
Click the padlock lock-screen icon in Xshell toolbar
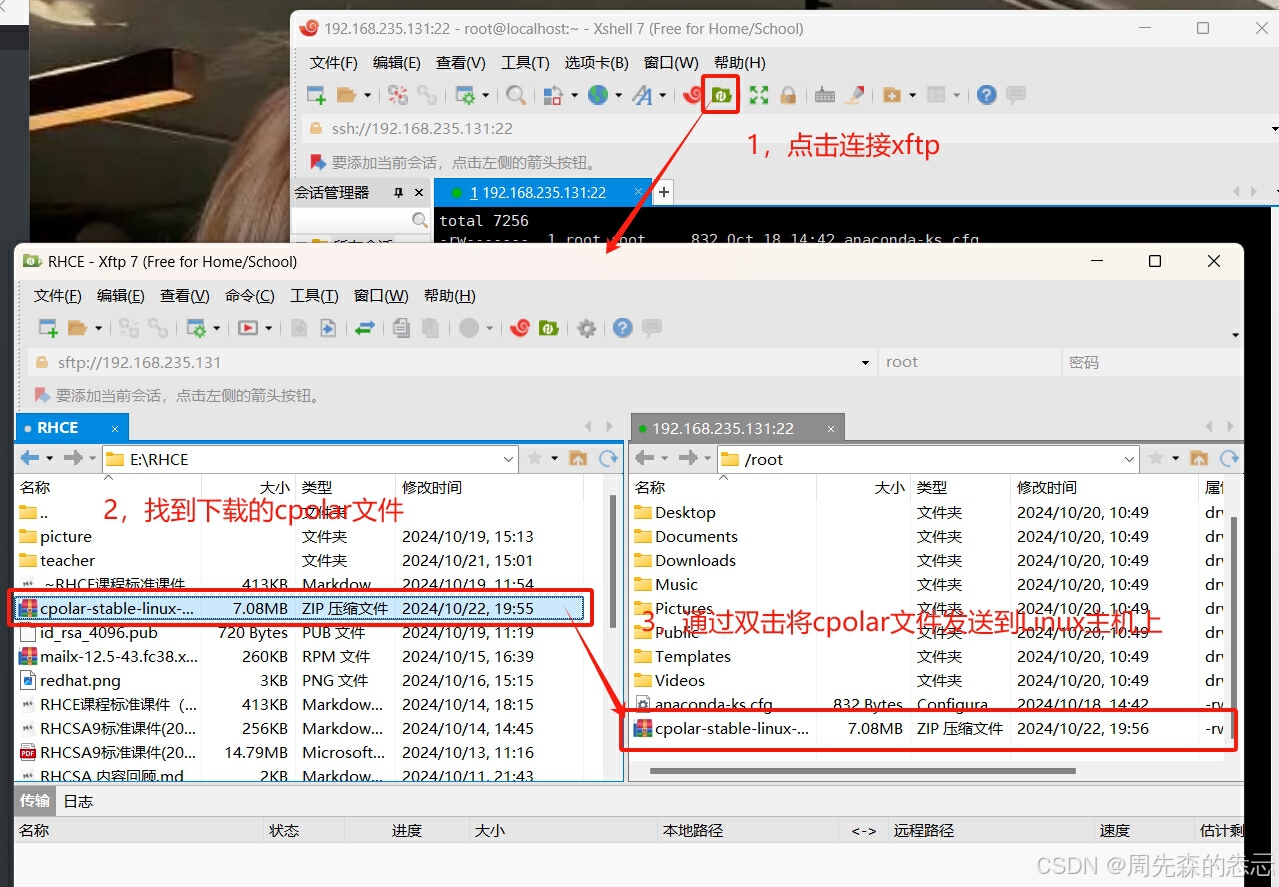[x=788, y=95]
